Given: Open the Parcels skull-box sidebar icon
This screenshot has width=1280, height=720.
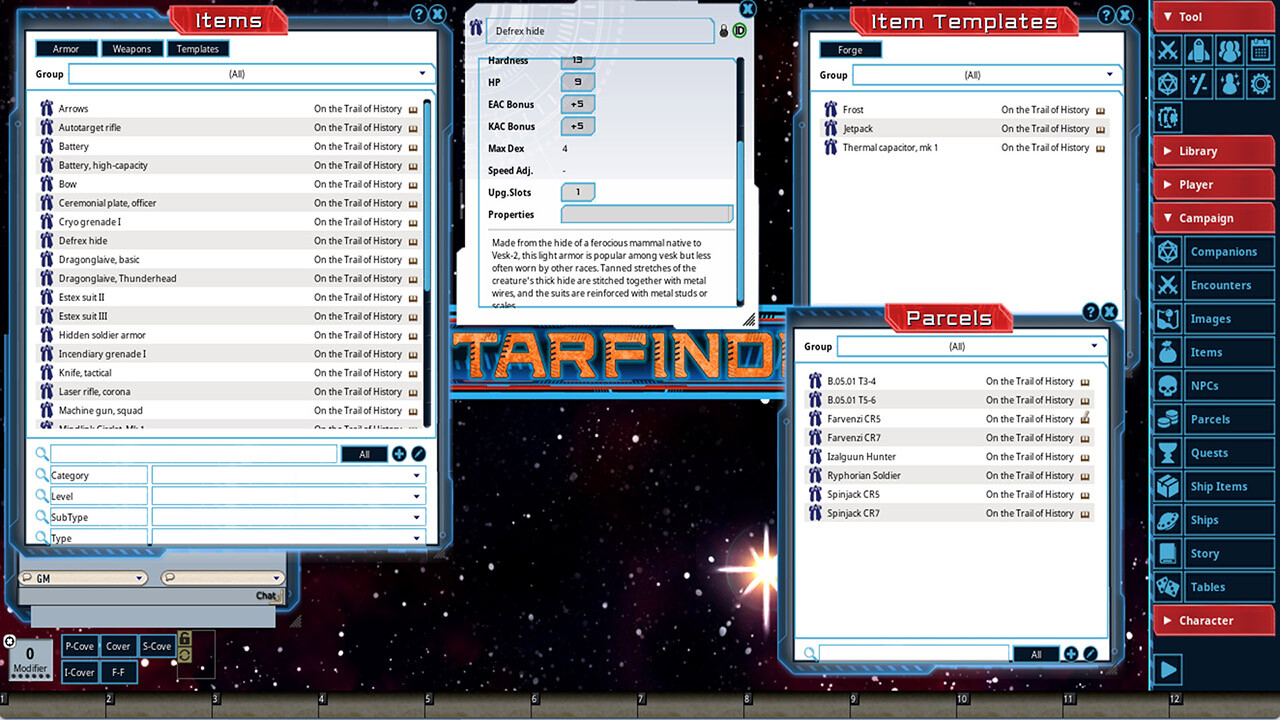Looking at the screenshot, I should pyautogui.click(x=1167, y=419).
